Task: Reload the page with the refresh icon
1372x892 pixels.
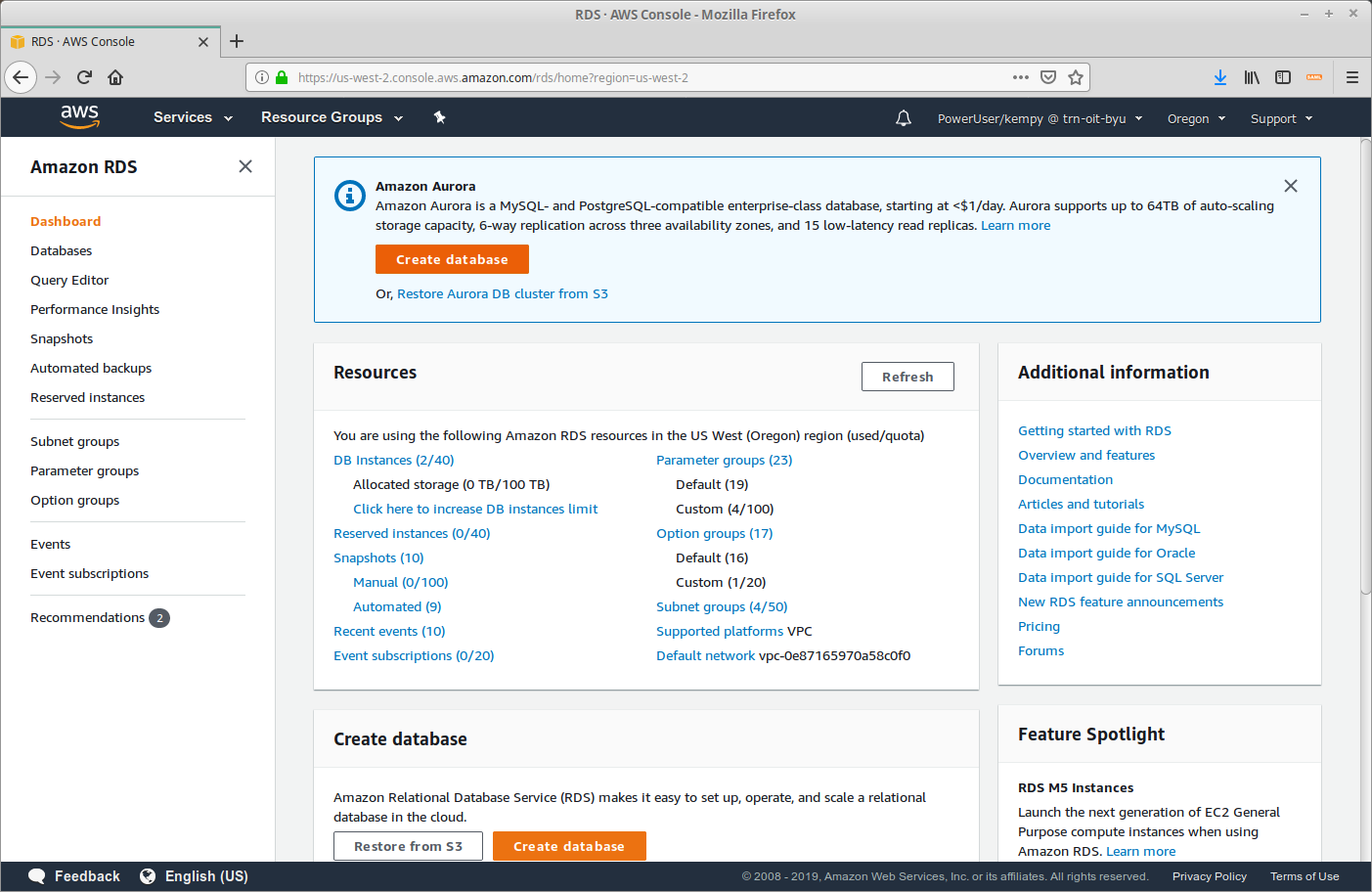Action: pos(84,77)
